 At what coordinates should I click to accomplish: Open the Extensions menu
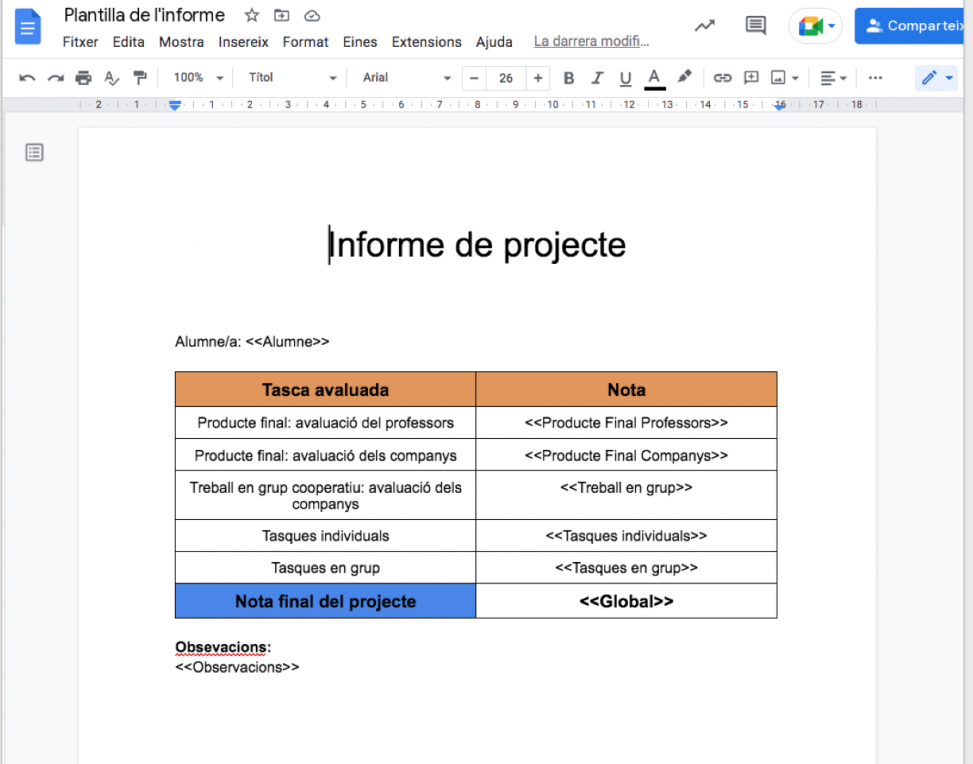pos(426,42)
